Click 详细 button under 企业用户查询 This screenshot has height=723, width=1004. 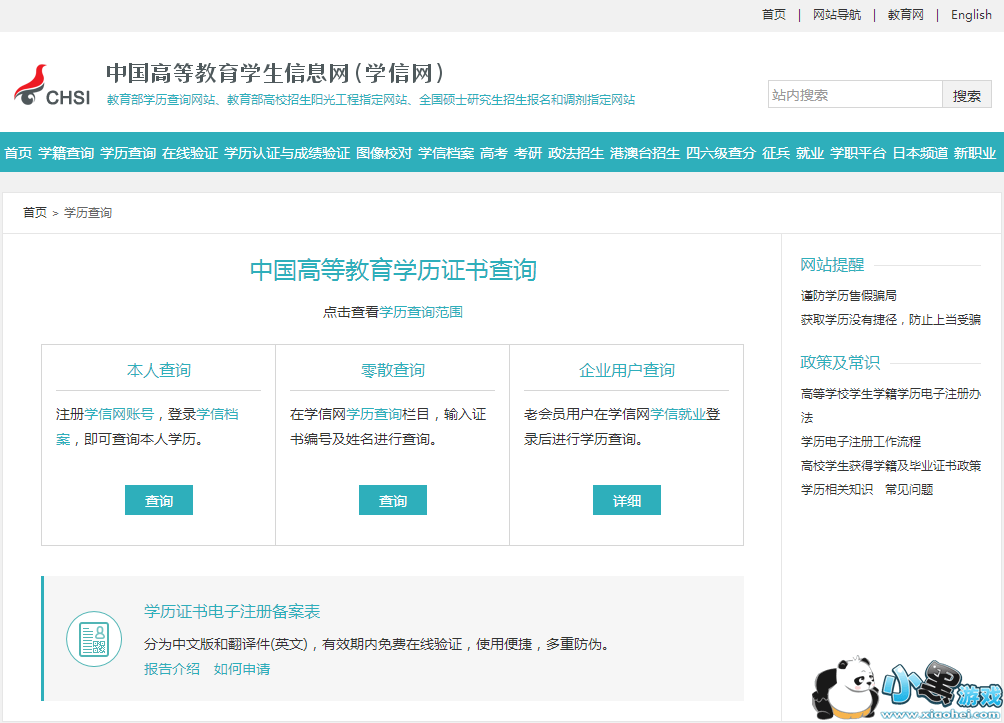pos(627,500)
